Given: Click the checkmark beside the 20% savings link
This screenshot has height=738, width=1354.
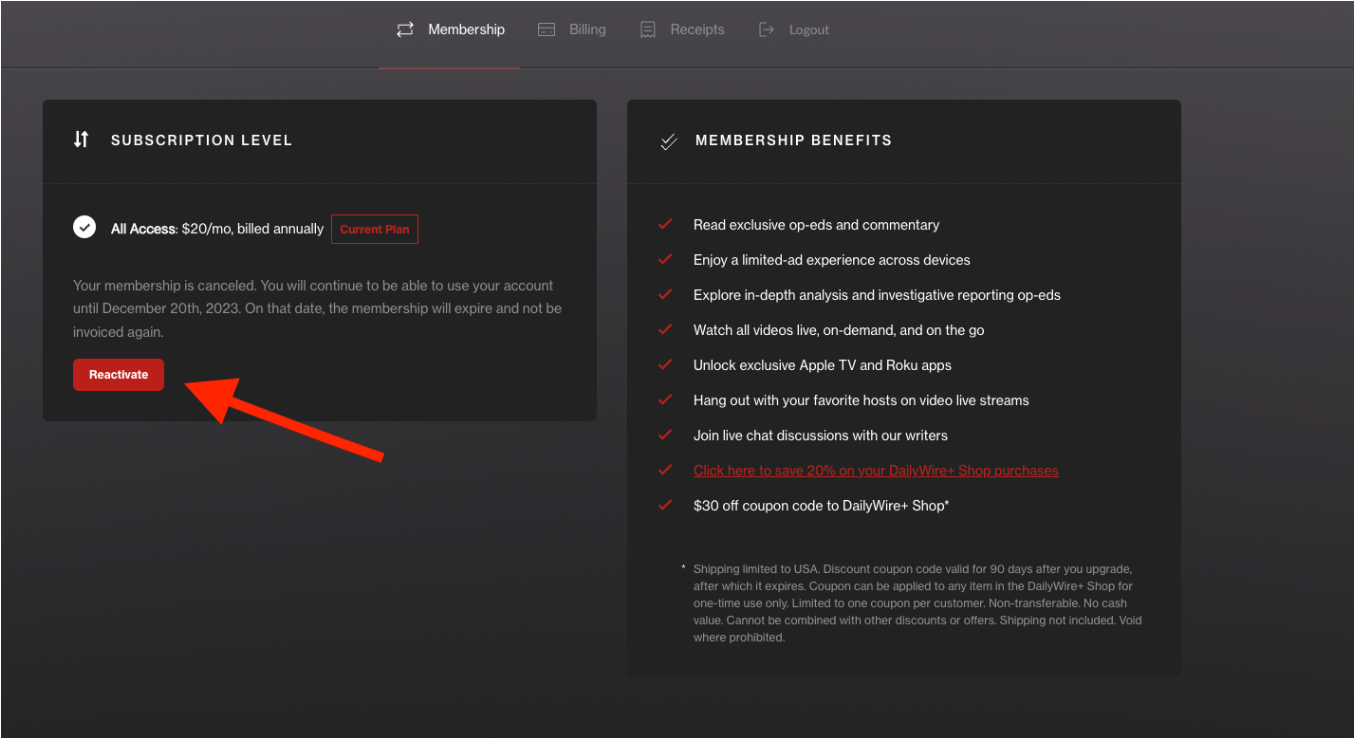Looking at the screenshot, I should [665, 470].
